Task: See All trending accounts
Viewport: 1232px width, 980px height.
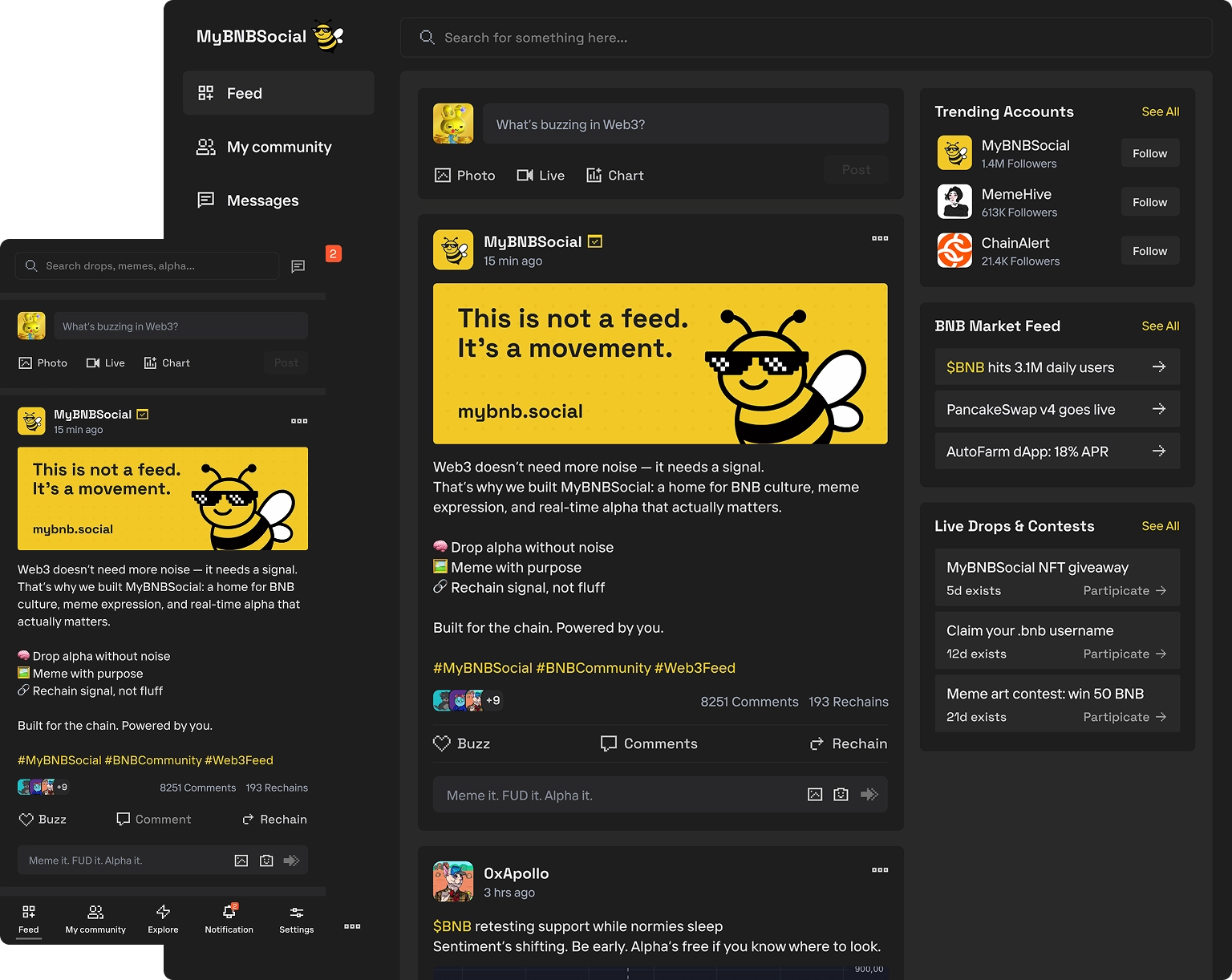Action: (x=1161, y=111)
